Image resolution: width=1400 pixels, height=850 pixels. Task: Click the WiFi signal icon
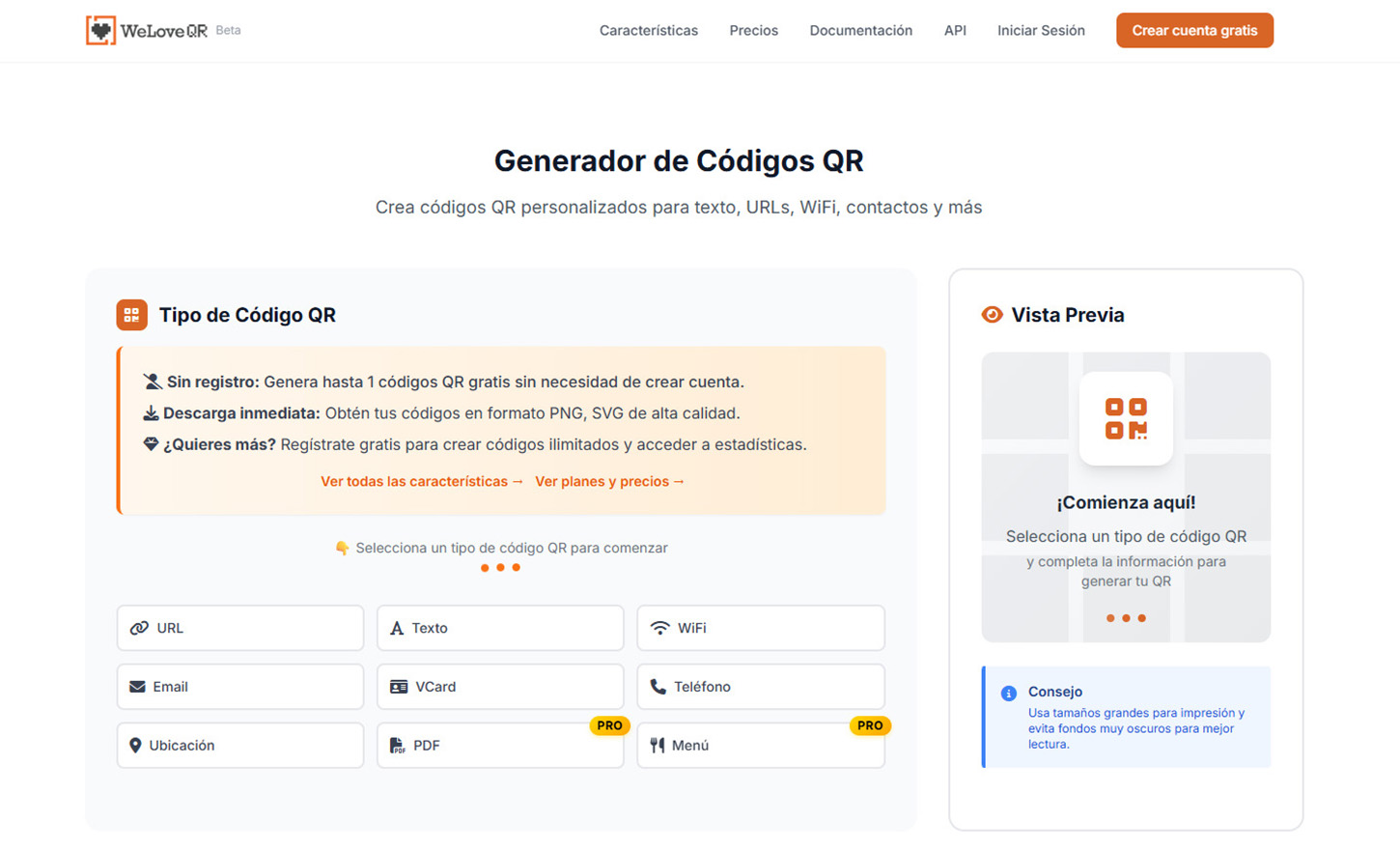tap(660, 628)
